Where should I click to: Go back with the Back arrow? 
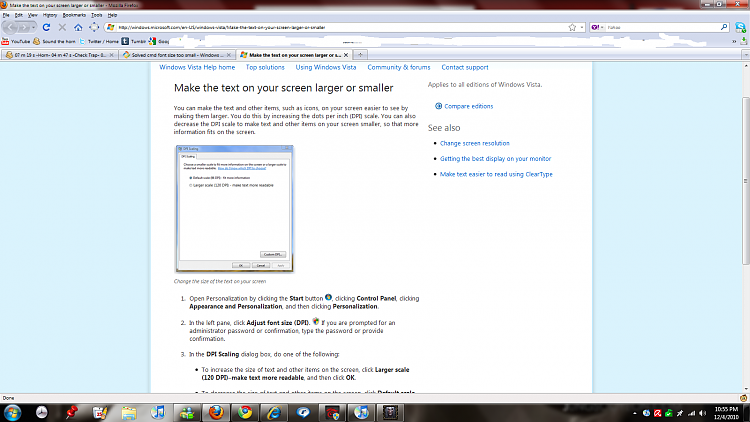click(x=11, y=27)
